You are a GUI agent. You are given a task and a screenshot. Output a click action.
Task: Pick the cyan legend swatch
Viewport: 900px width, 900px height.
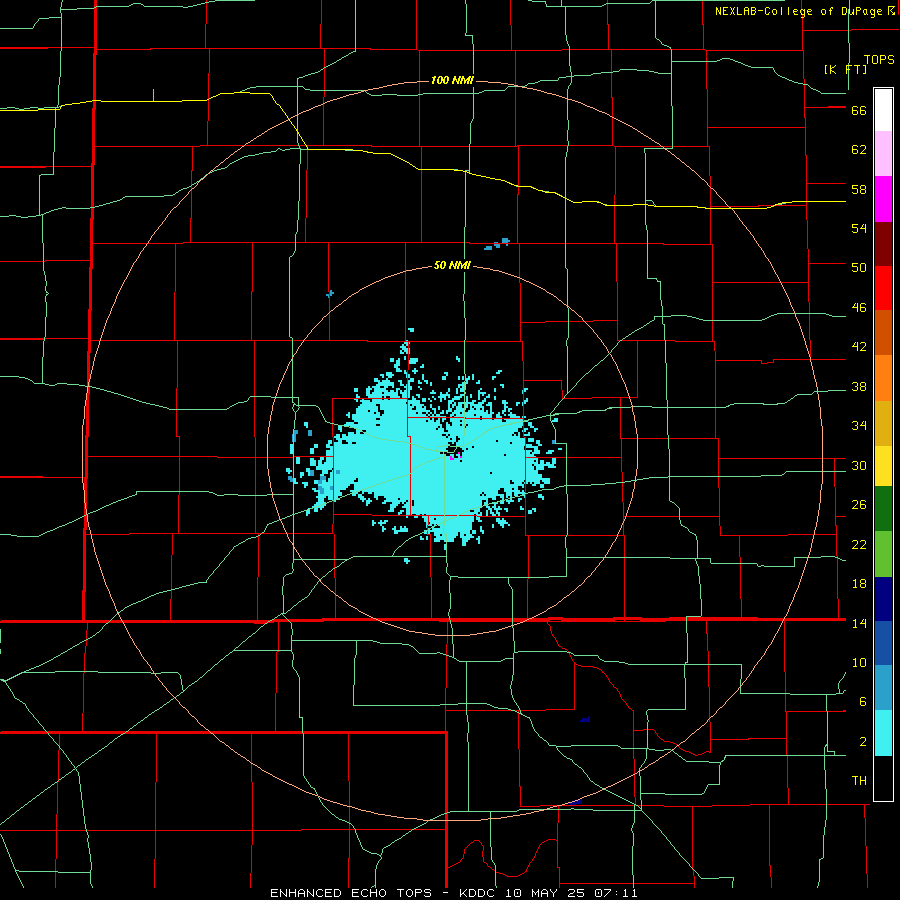pos(883,733)
